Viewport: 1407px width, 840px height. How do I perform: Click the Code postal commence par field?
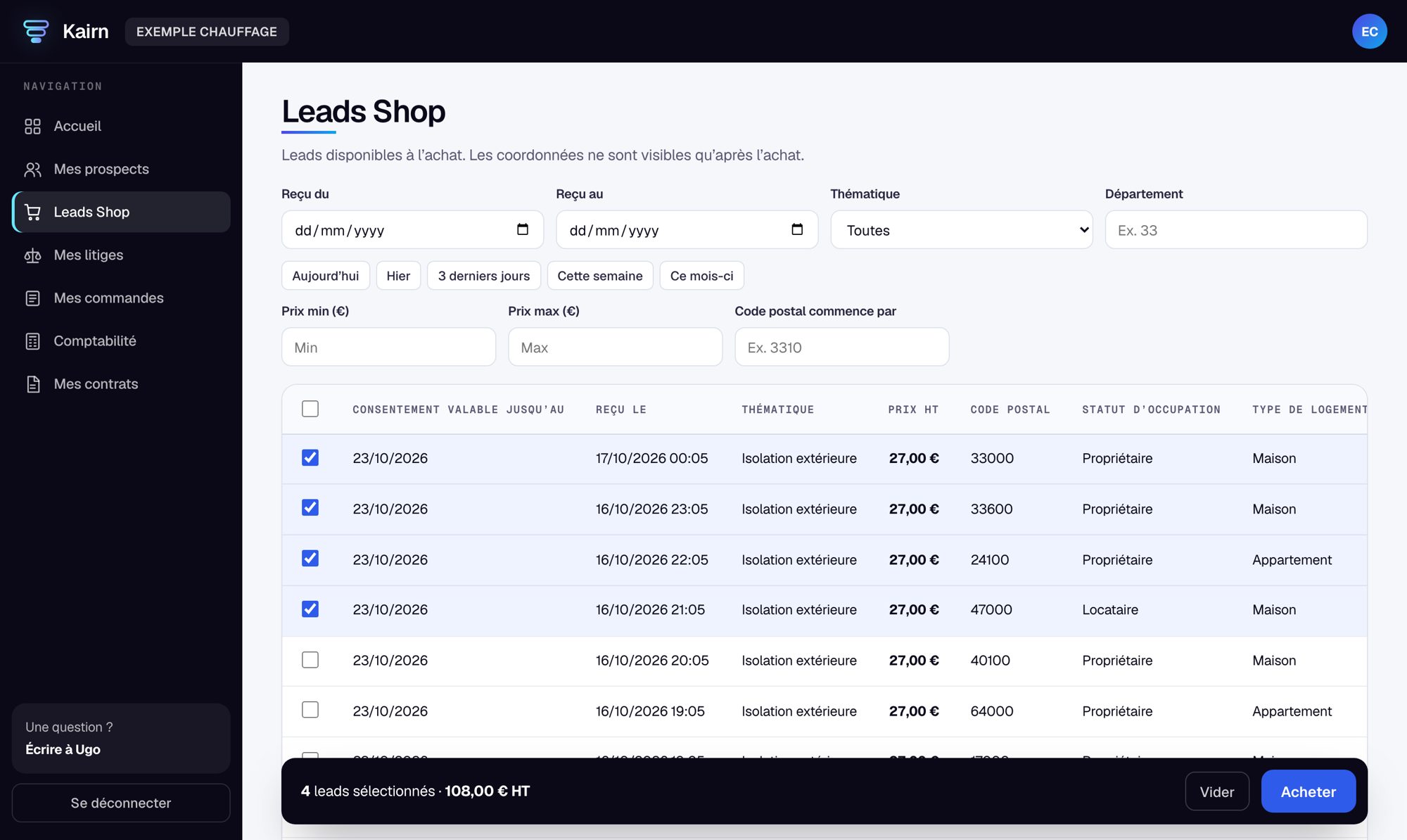841,347
